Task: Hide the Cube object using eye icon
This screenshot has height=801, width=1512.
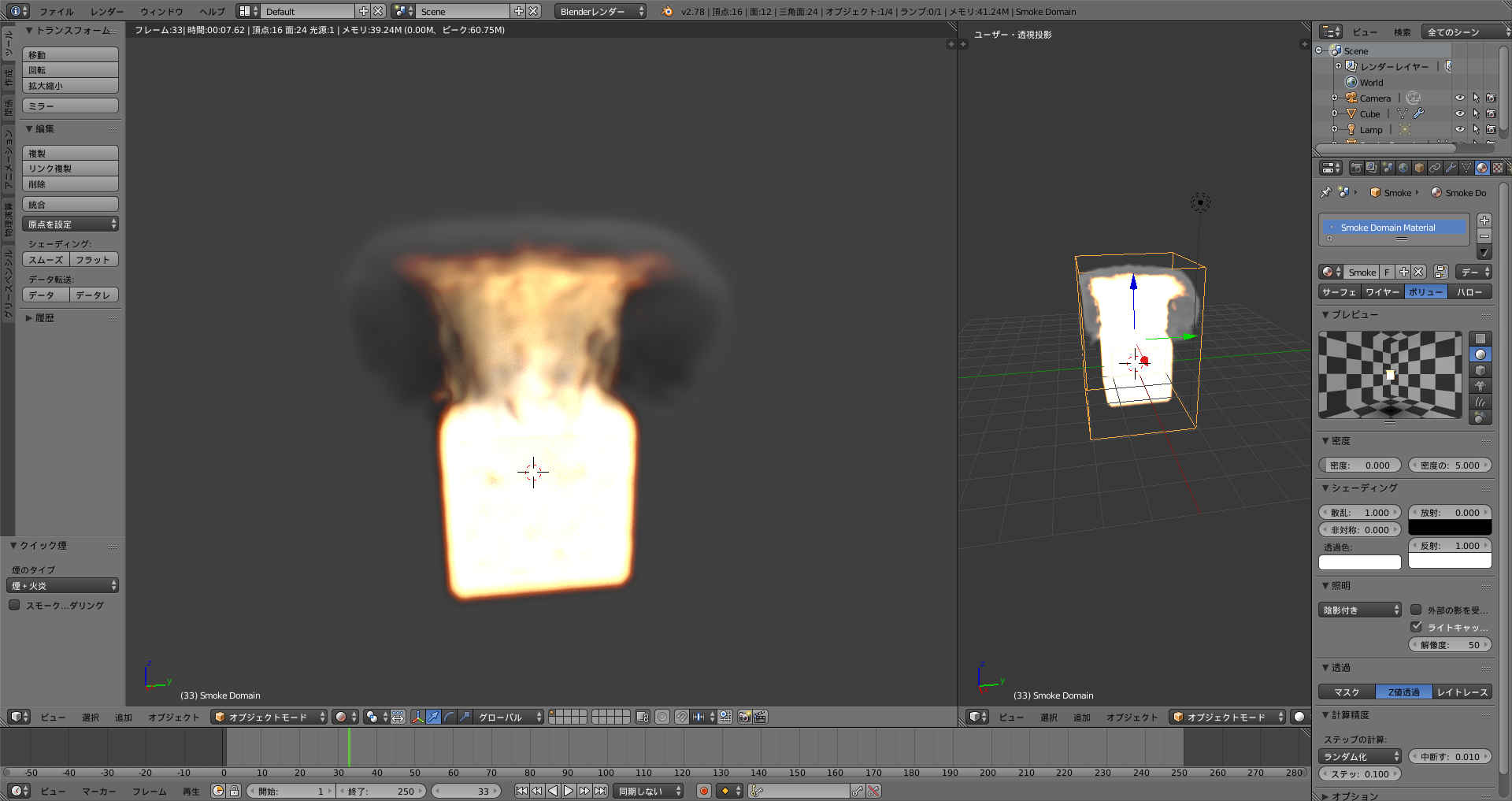Action: (x=1459, y=114)
